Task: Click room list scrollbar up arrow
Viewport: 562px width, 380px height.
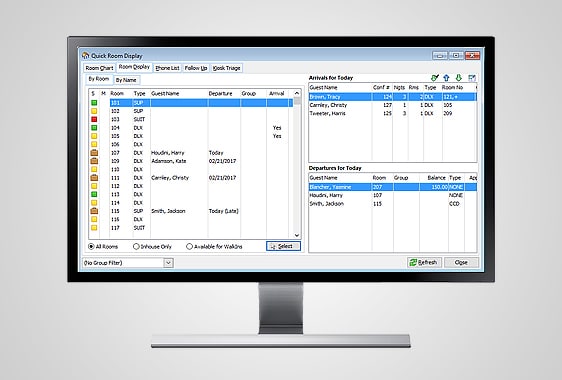Action: tap(297, 93)
